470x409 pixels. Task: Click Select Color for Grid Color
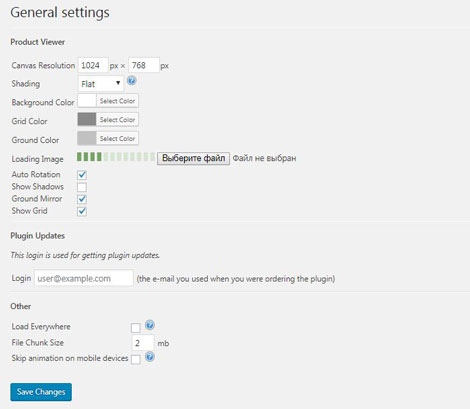click(117, 120)
